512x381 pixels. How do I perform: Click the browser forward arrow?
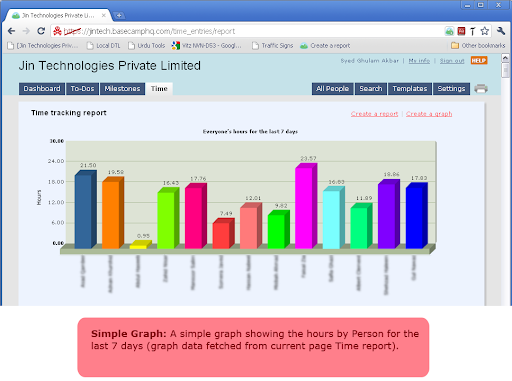pos(26,31)
